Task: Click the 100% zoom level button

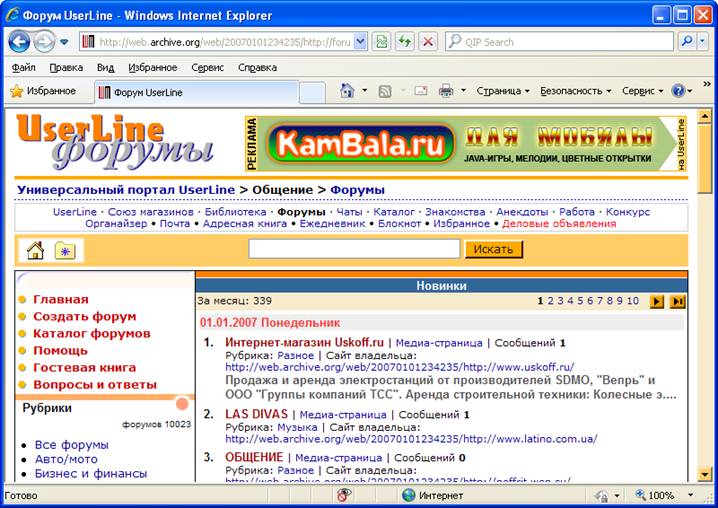Action: tap(655, 496)
